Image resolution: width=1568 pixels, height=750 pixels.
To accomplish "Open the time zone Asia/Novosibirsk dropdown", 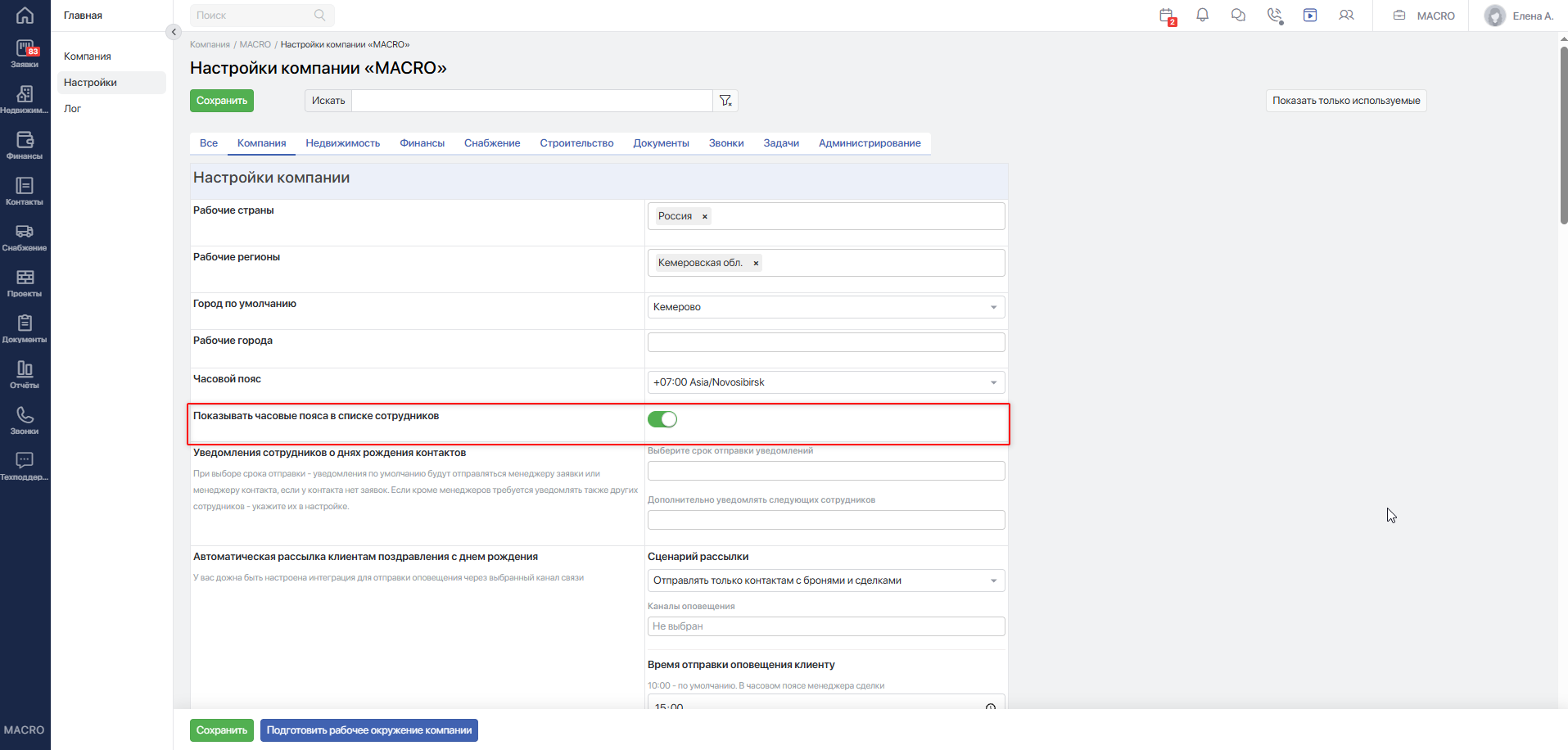I will pyautogui.click(x=826, y=382).
